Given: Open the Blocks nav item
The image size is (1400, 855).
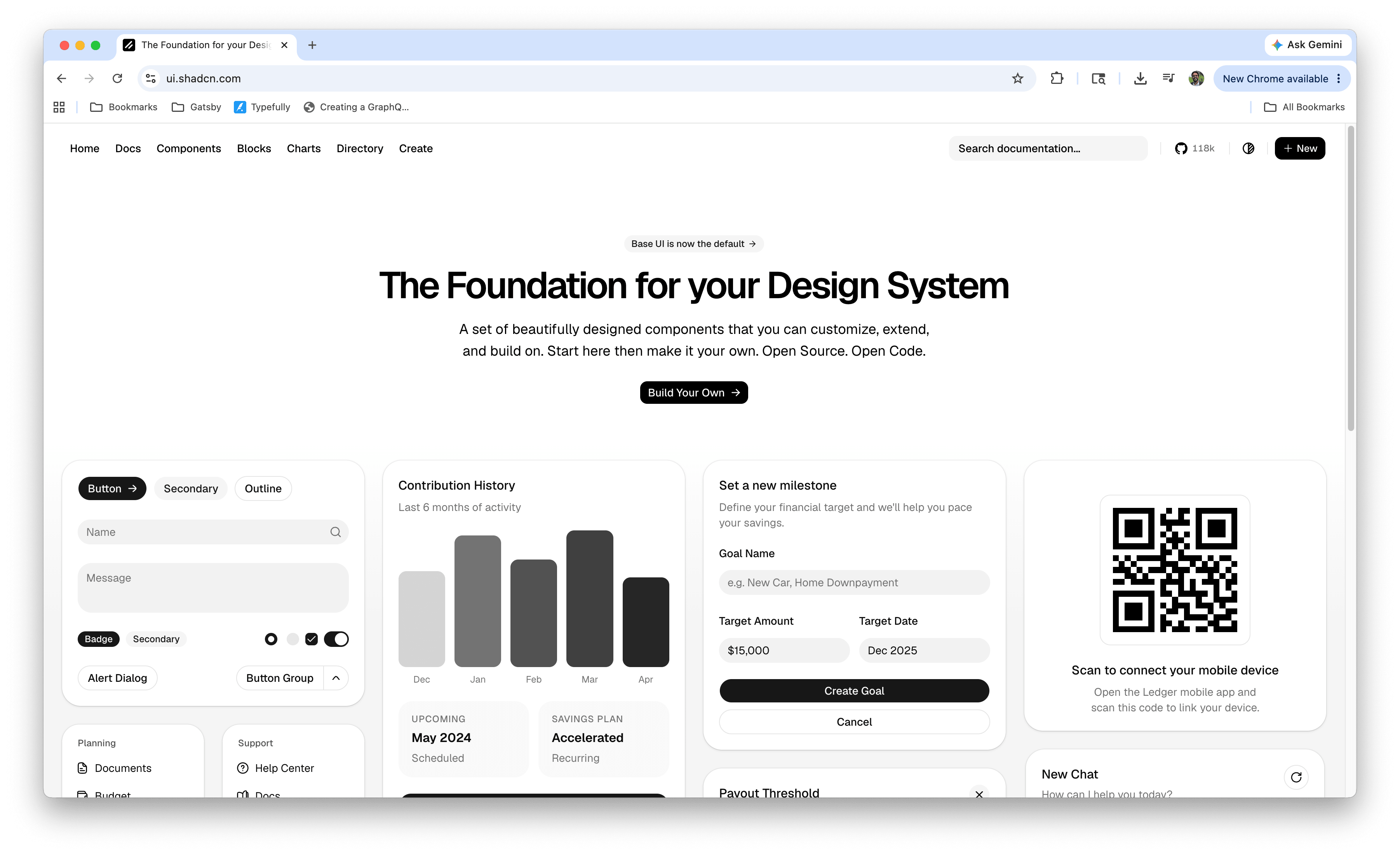Looking at the screenshot, I should tap(254, 148).
